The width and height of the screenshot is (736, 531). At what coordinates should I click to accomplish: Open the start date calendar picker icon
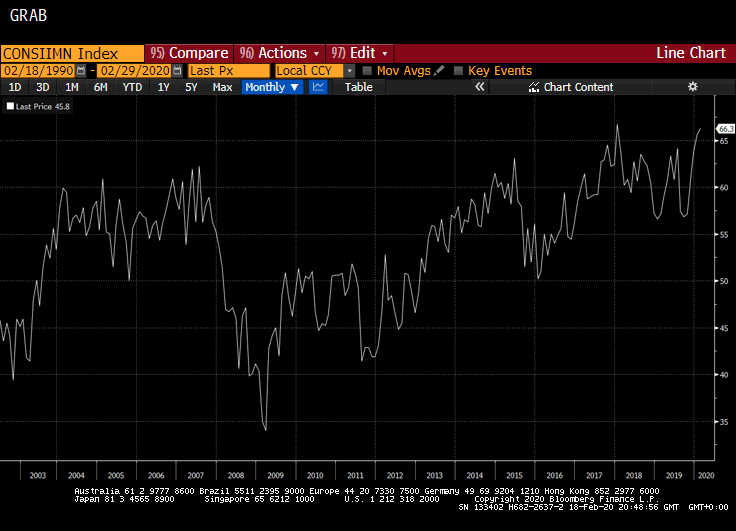81,71
